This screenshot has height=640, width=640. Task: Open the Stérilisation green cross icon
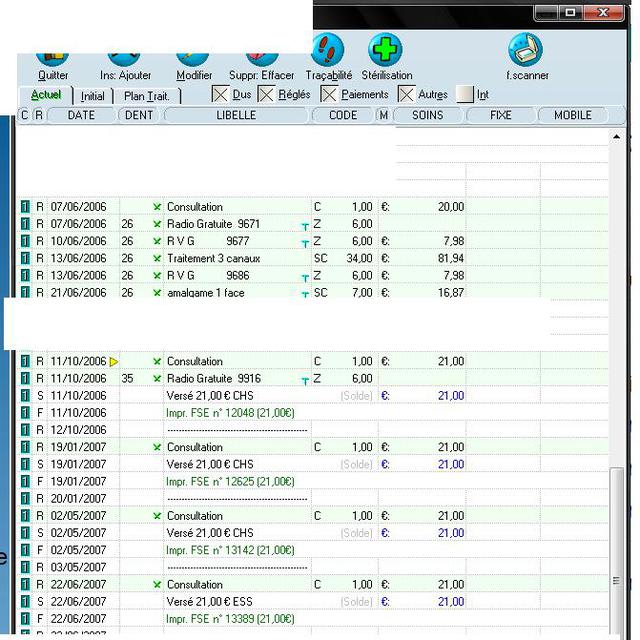click(385, 52)
